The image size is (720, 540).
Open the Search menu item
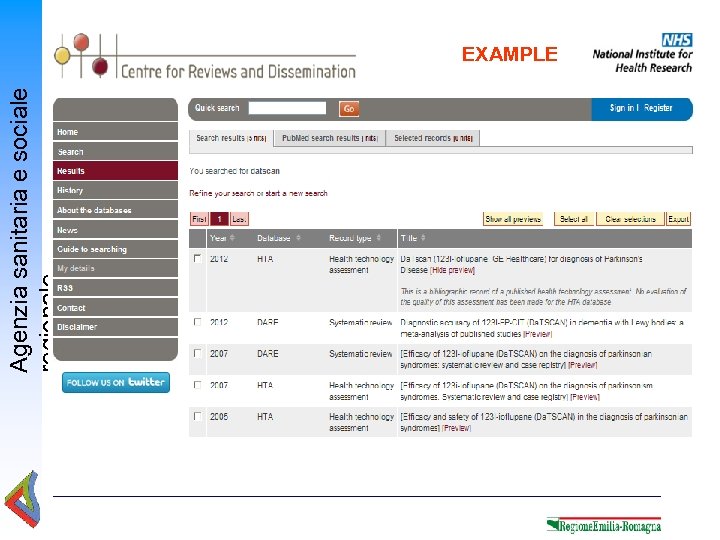coord(115,152)
